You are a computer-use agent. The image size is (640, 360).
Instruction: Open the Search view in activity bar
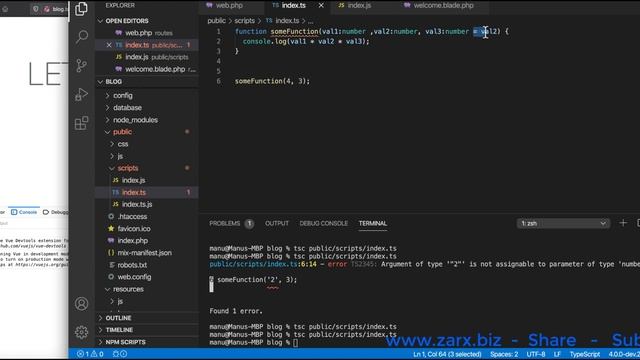(81, 37)
